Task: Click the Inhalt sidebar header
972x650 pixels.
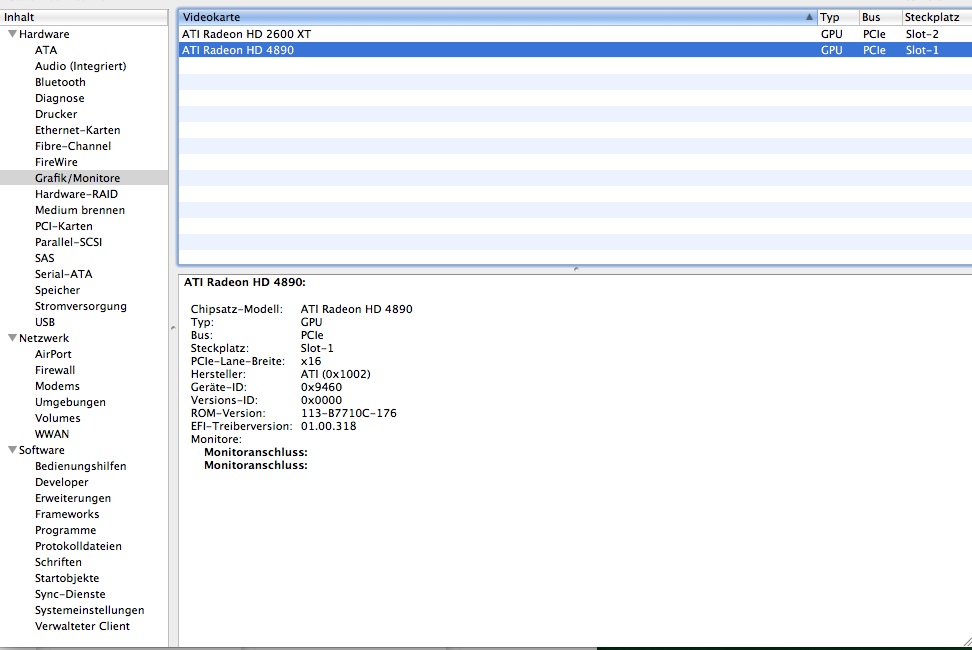Action: tap(84, 17)
